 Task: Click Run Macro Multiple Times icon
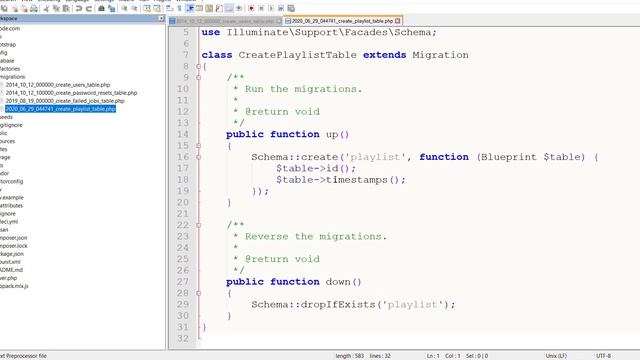click(281, 8)
